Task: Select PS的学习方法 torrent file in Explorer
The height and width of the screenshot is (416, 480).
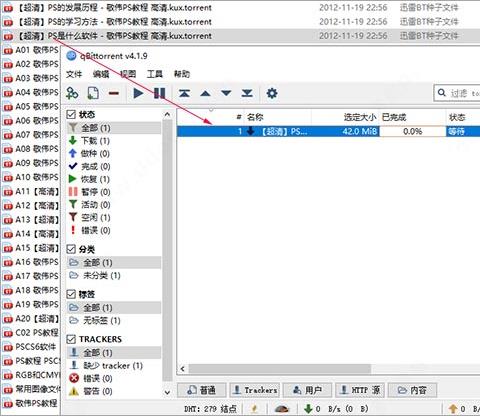Action: [115, 22]
